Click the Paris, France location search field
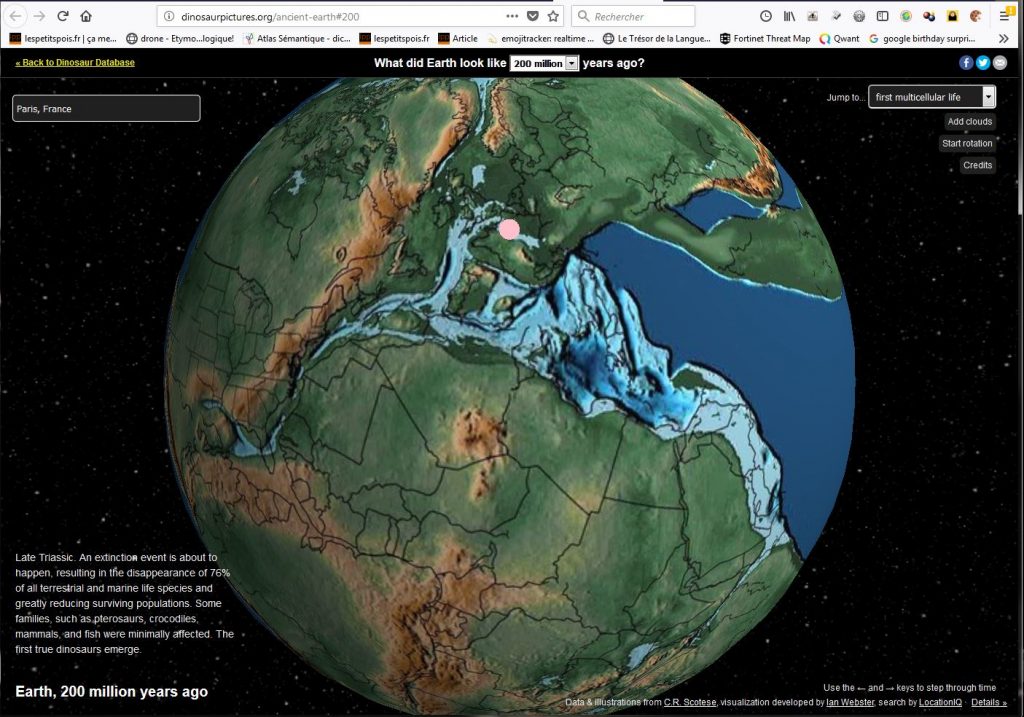1024x717 pixels. 106,108
